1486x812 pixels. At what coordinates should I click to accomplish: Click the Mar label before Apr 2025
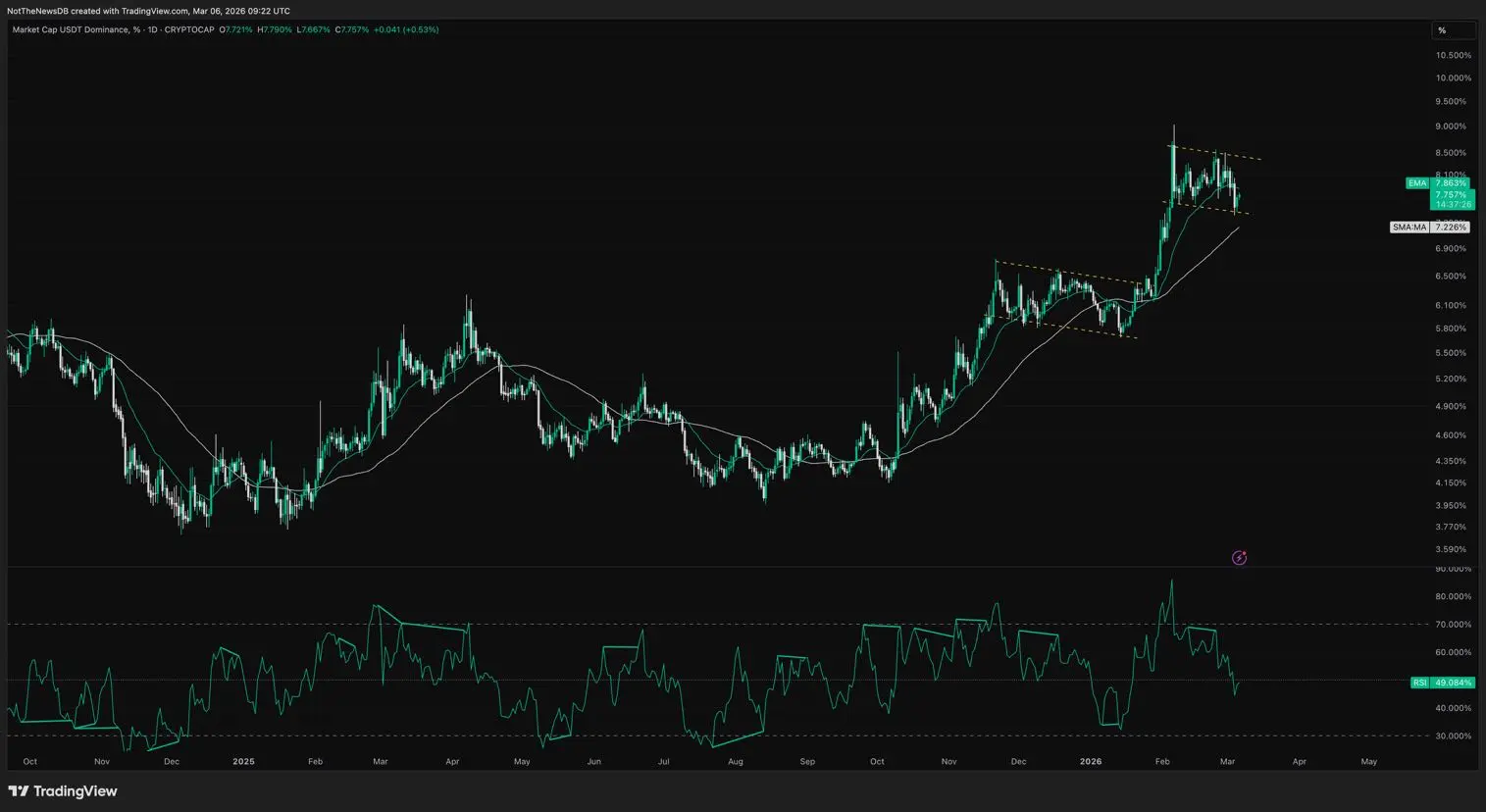[381, 762]
